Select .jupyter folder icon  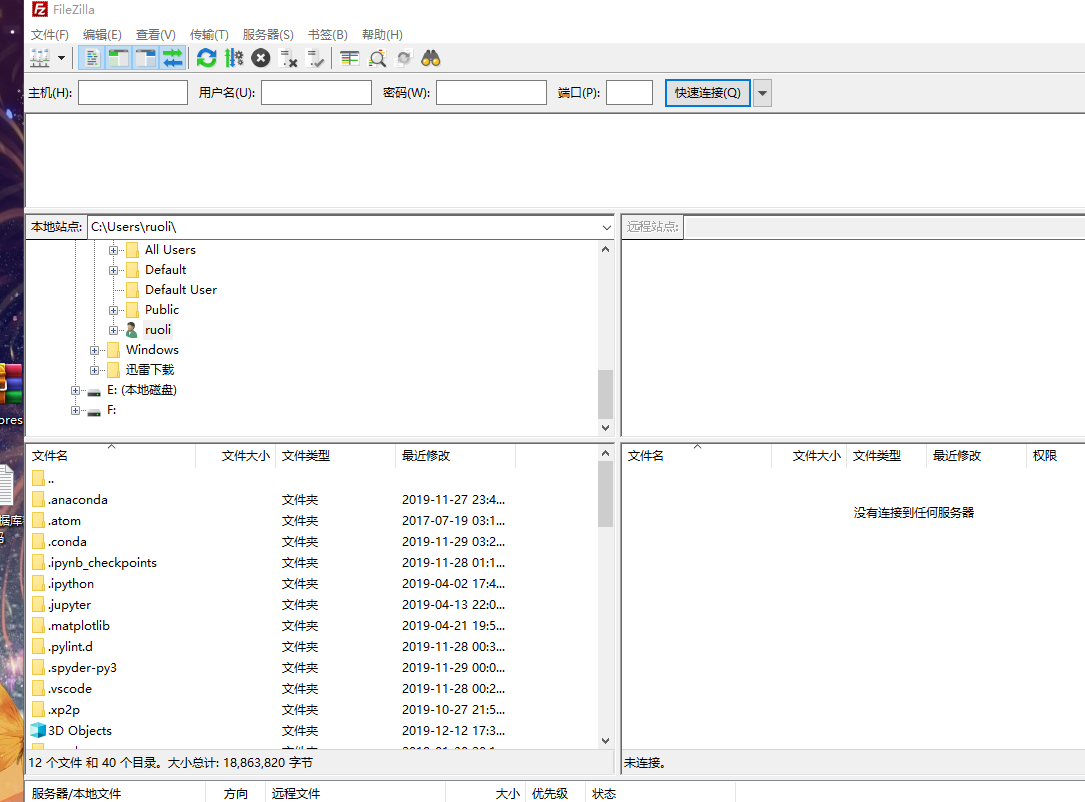[39, 605]
